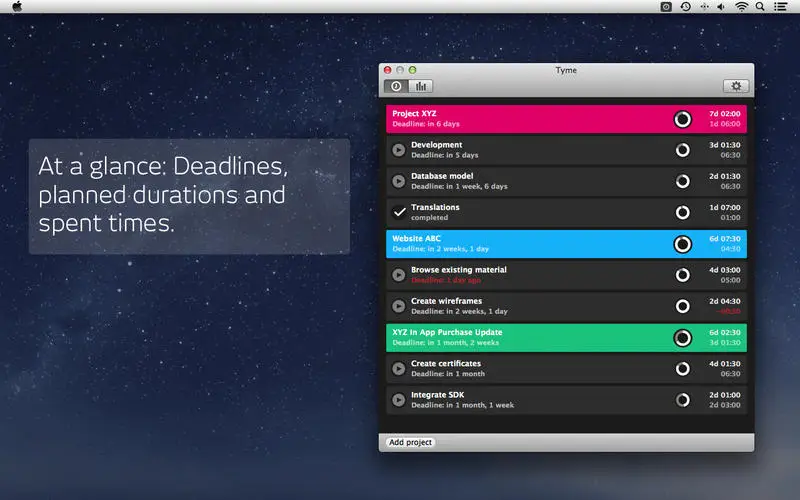Select the Create wireframes task name
The image size is (800, 500).
point(446,301)
